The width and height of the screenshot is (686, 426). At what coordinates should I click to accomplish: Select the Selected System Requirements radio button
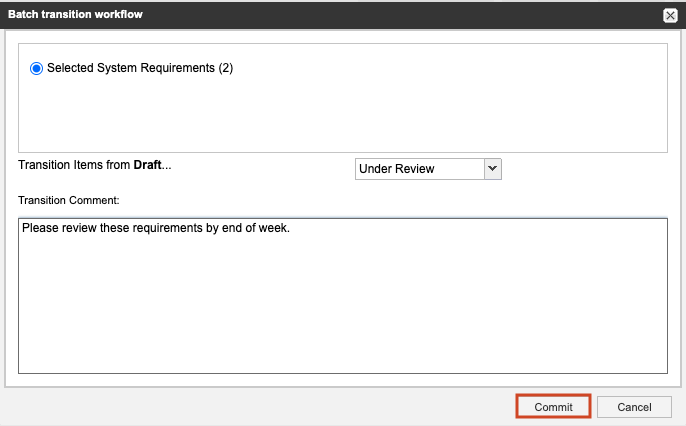click(x=37, y=69)
